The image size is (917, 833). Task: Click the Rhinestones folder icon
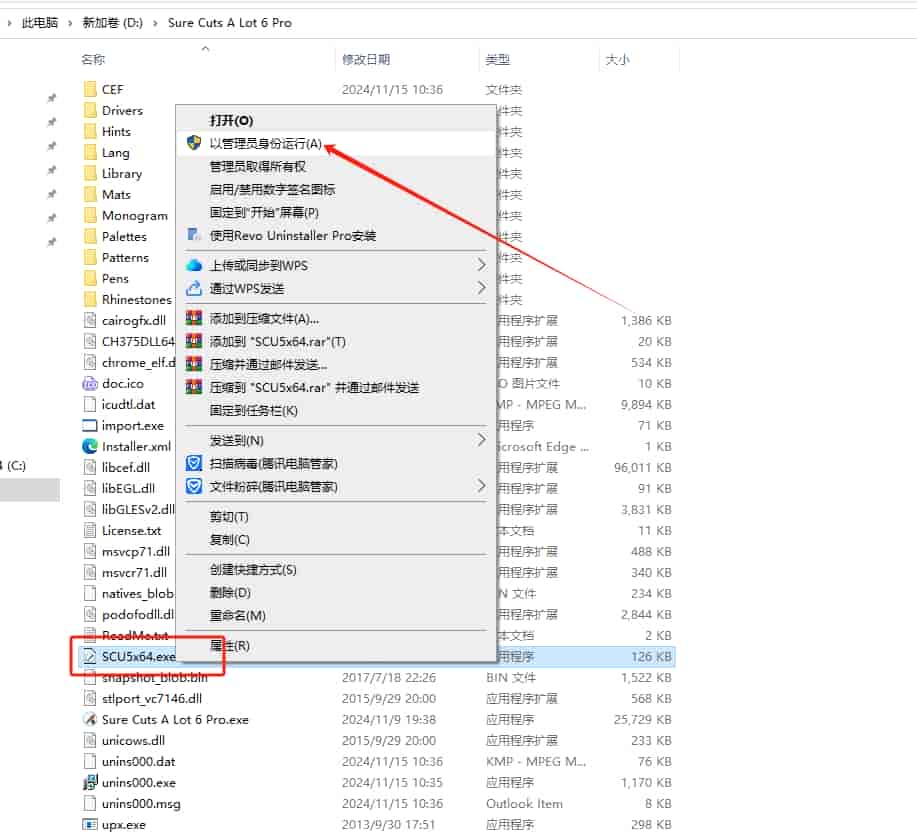click(90, 300)
